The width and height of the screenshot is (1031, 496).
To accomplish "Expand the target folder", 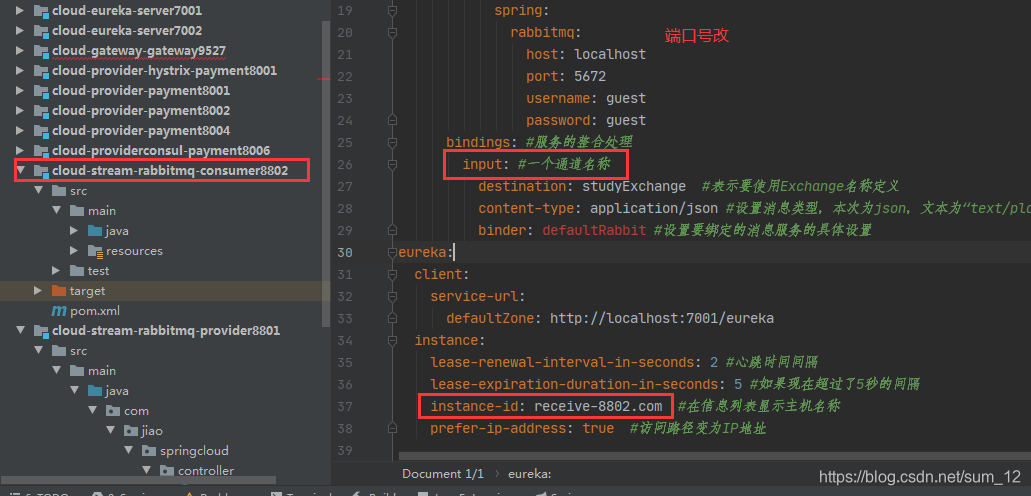I will point(38,291).
